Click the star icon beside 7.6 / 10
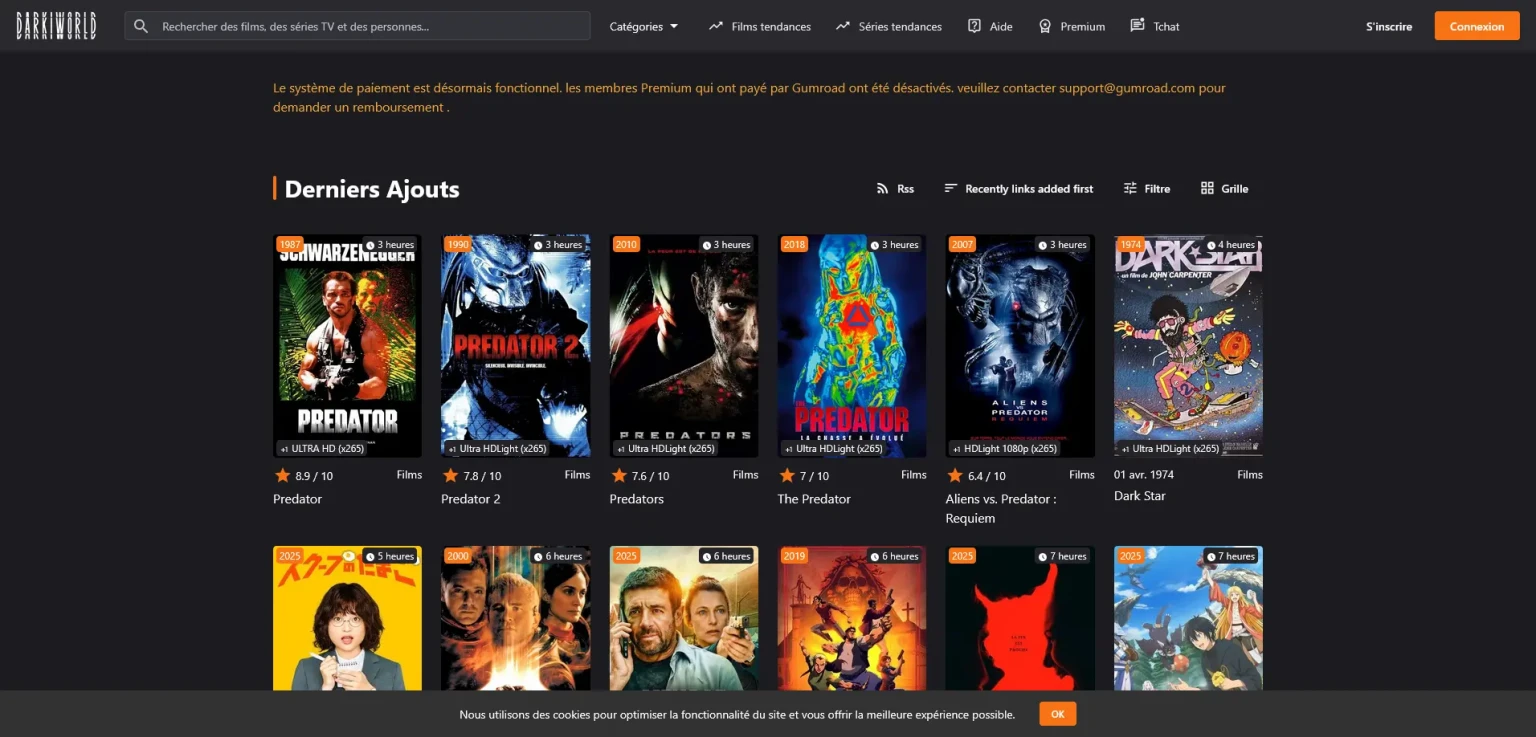The height and width of the screenshot is (737, 1536). click(619, 475)
